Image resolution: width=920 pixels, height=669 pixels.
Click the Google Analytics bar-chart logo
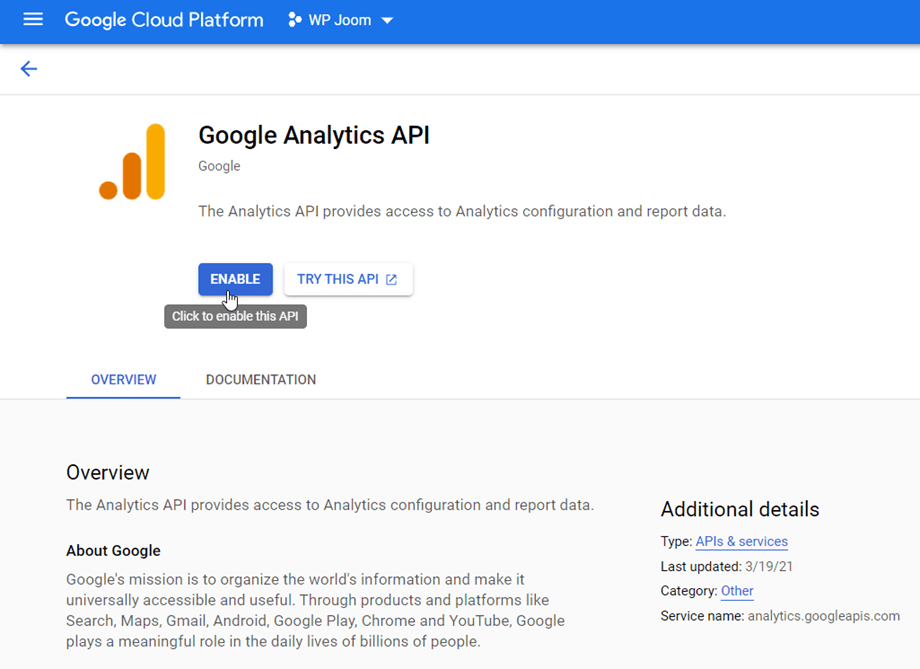132,161
